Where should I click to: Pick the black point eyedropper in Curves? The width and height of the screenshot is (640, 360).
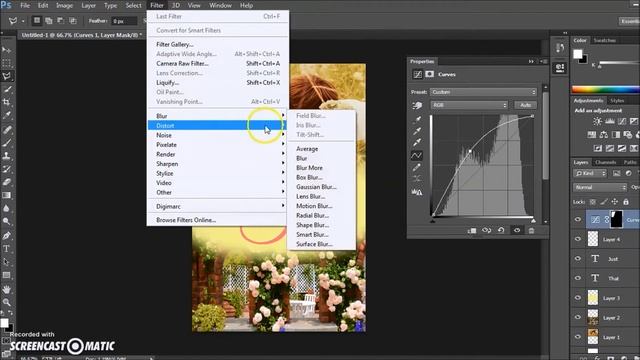[417, 119]
